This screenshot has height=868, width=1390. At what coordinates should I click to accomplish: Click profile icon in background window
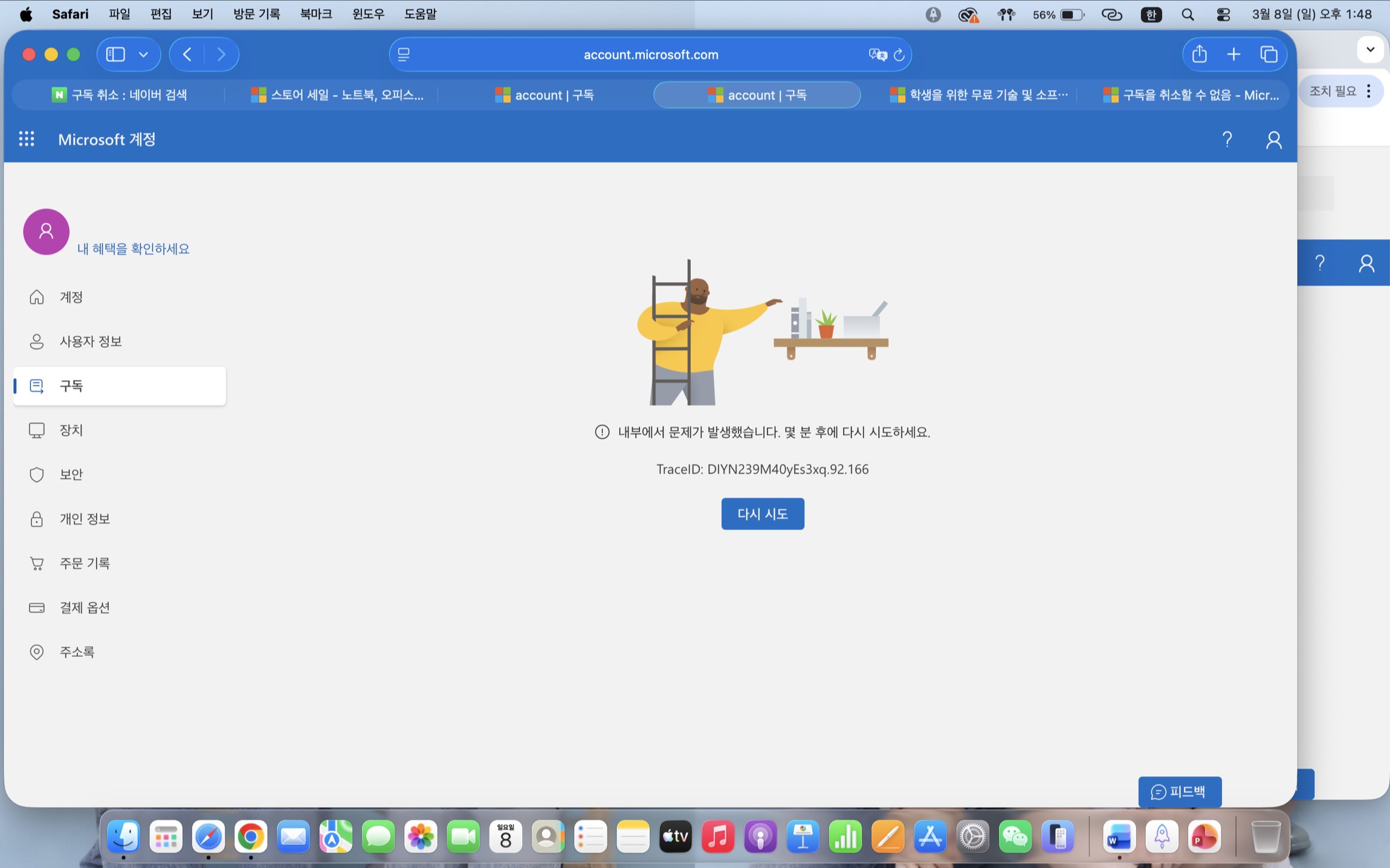tap(1366, 263)
